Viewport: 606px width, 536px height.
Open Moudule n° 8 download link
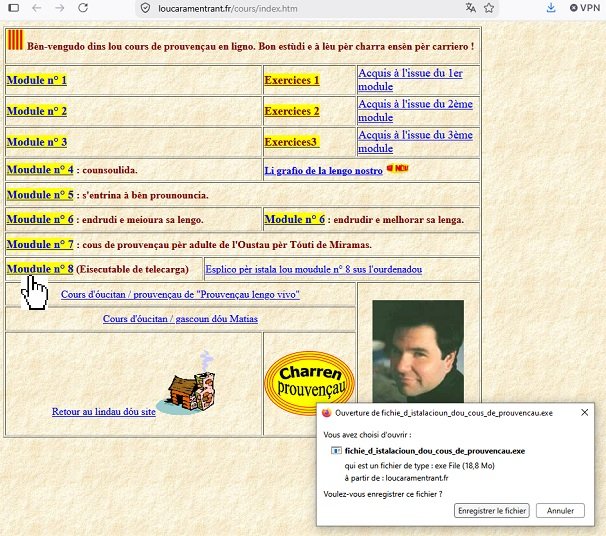(x=40, y=269)
